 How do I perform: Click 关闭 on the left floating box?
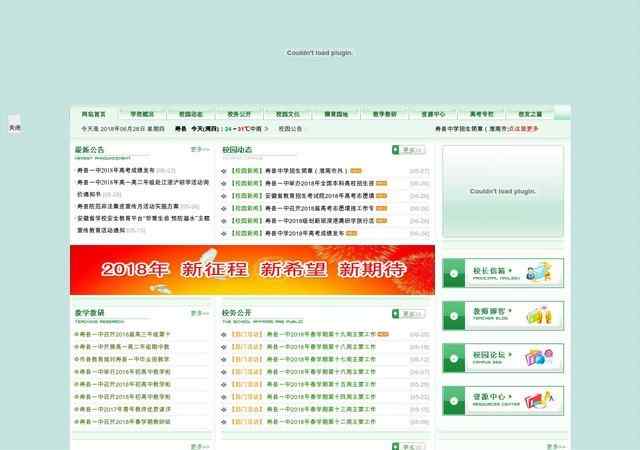(14, 128)
